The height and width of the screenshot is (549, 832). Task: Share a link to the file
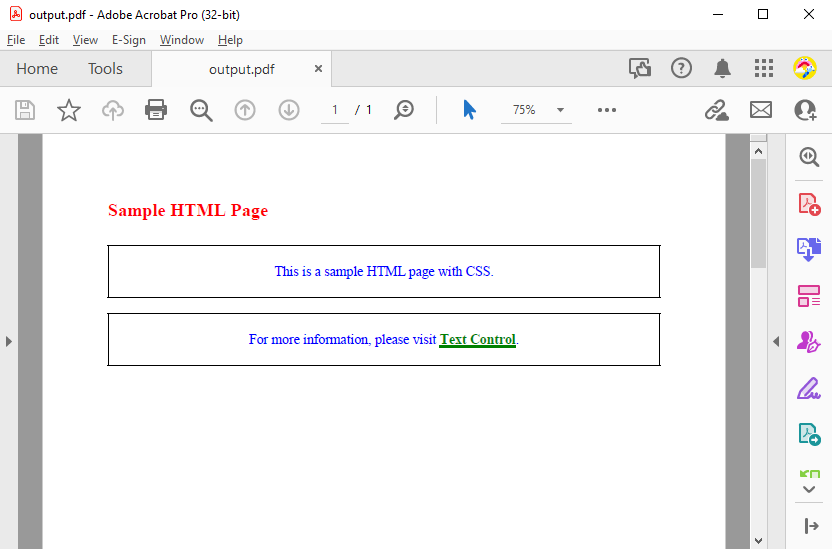(x=716, y=110)
